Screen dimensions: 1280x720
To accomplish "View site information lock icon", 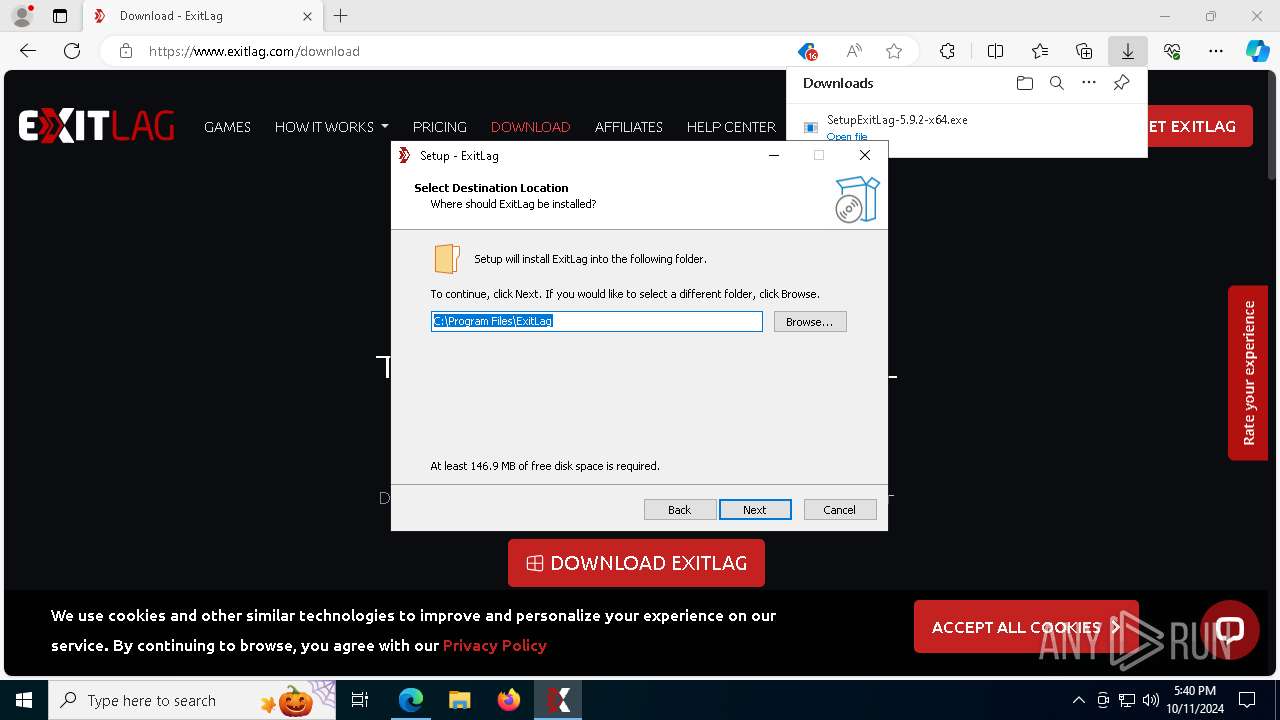I will (x=125, y=51).
